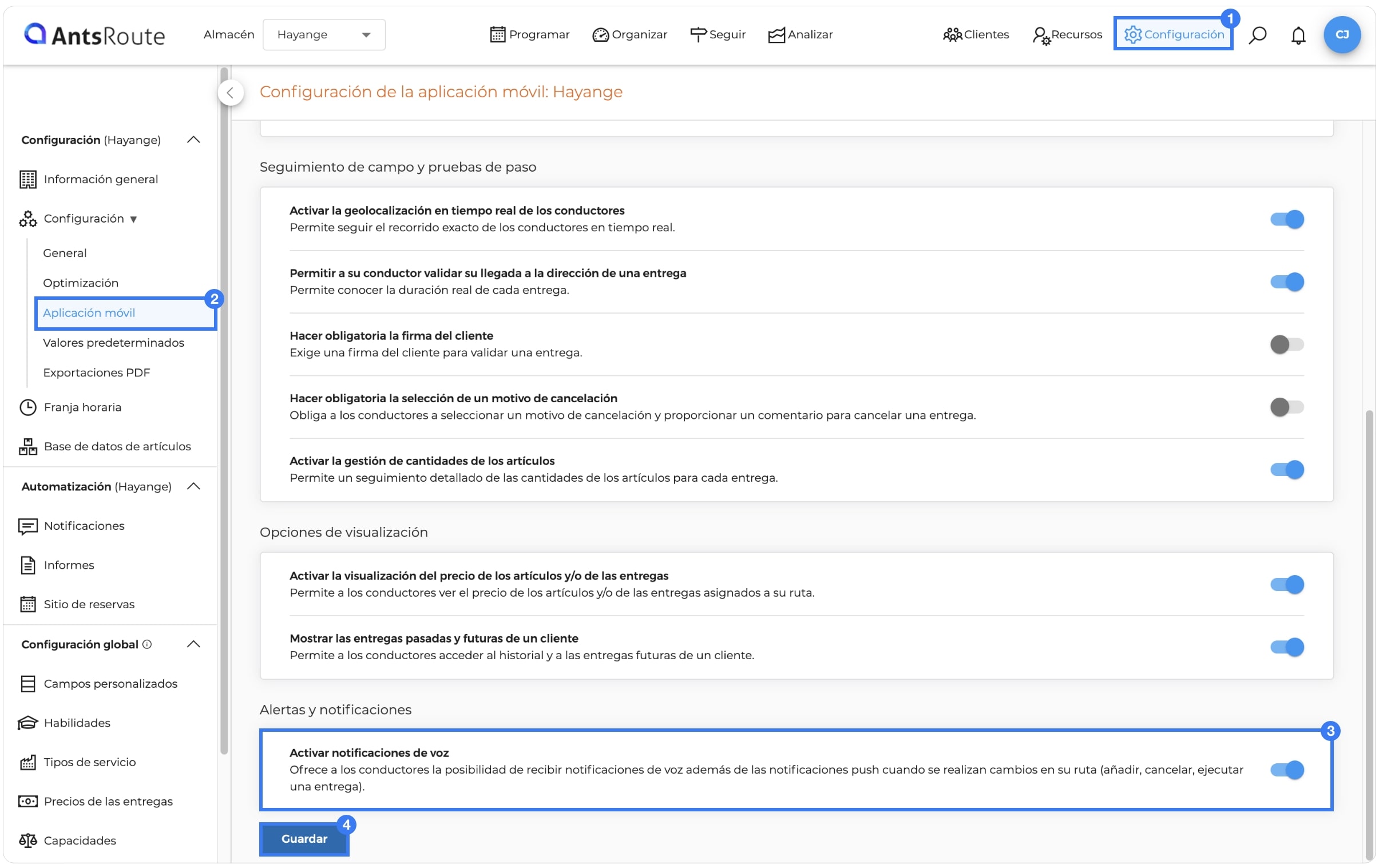Open the Seguir menu
The image size is (1379, 868).
click(x=718, y=35)
